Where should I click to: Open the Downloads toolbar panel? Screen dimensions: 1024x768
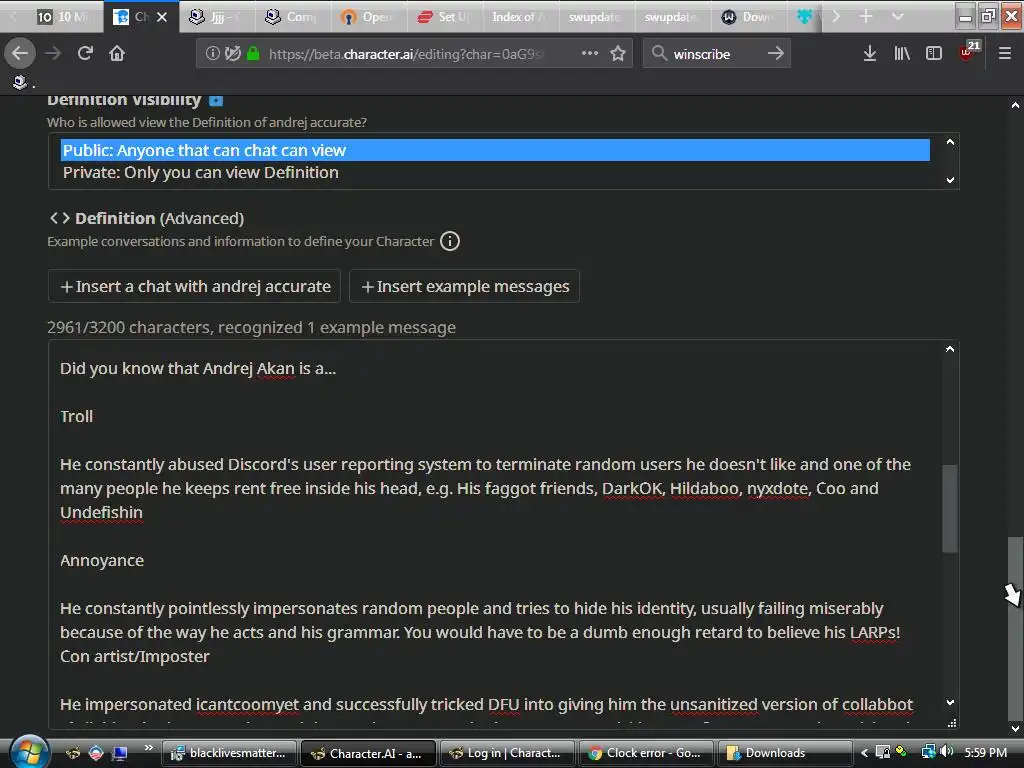coord(869,54)
